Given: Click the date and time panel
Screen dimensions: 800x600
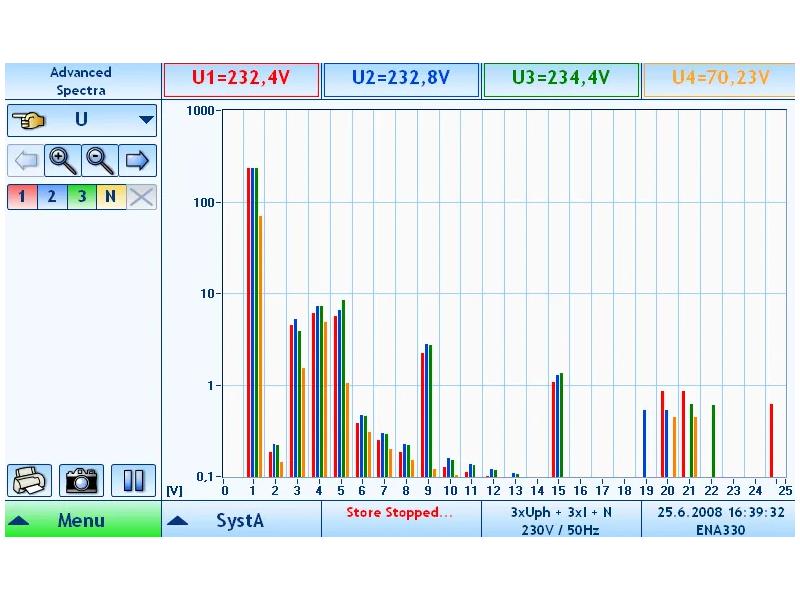Looking at the screenshot, I should (x=720, y=519).
